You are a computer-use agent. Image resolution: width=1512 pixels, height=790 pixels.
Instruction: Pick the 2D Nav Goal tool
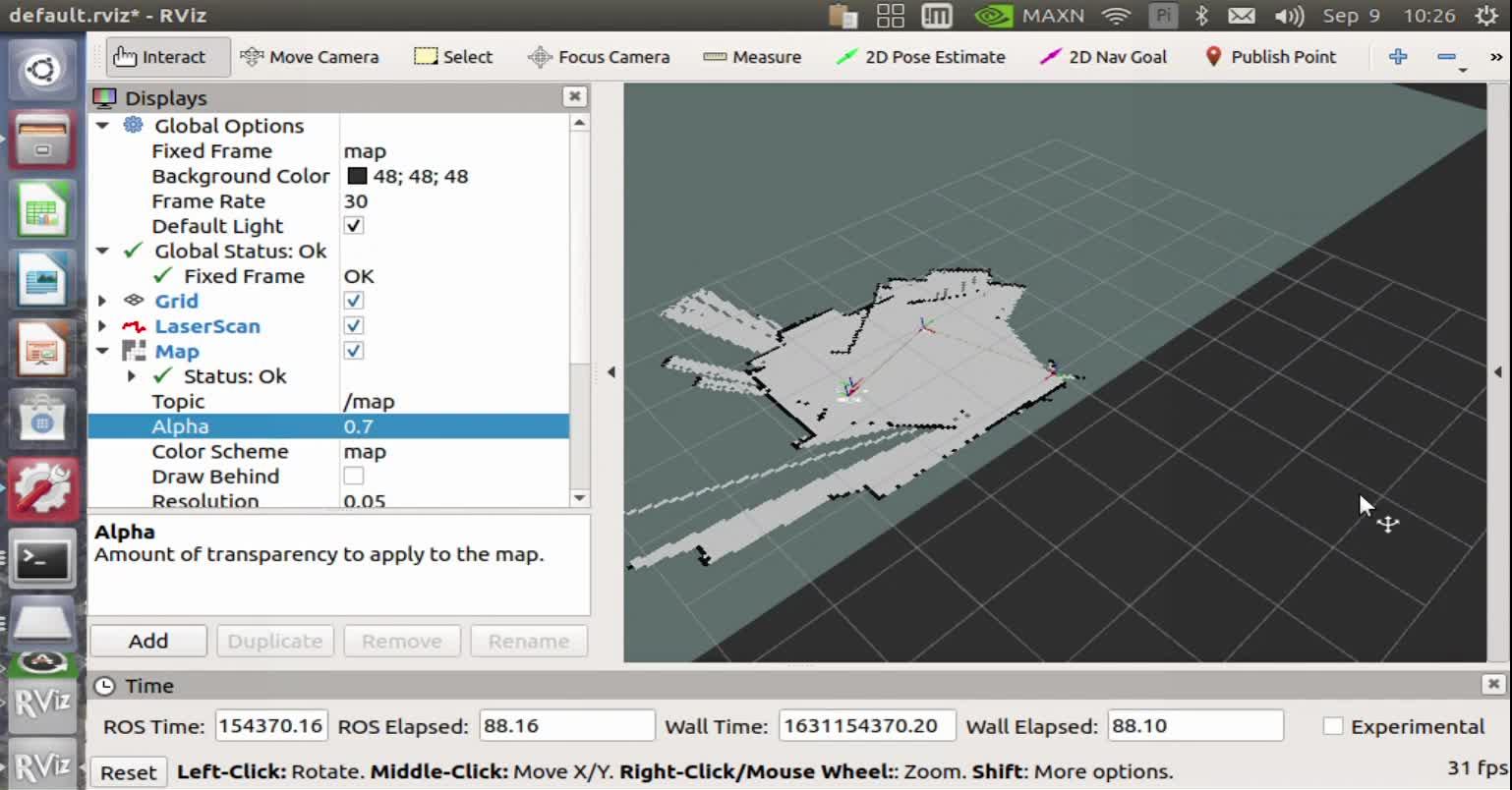[x=1103, y=57]
